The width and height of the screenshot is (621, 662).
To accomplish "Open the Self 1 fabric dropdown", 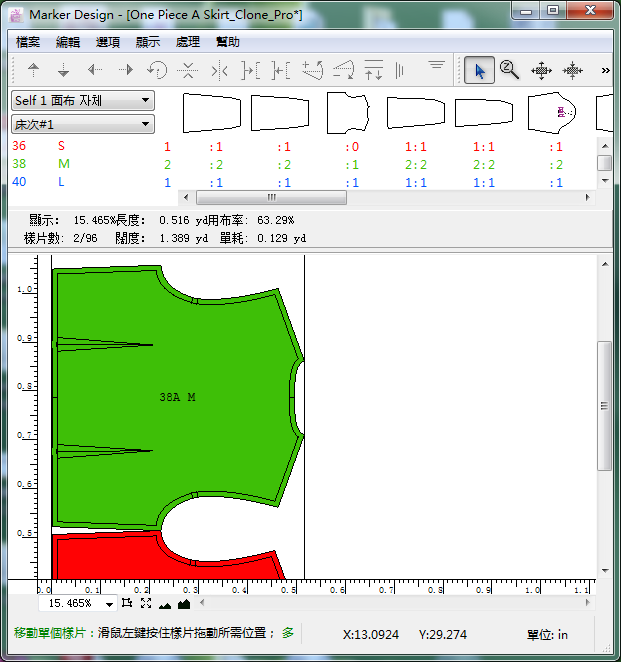I will [x=82, y=100].
